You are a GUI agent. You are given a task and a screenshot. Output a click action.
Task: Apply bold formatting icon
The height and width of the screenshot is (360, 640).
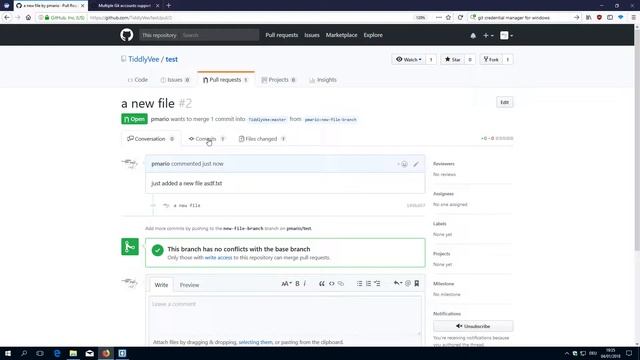click(297, 284)
